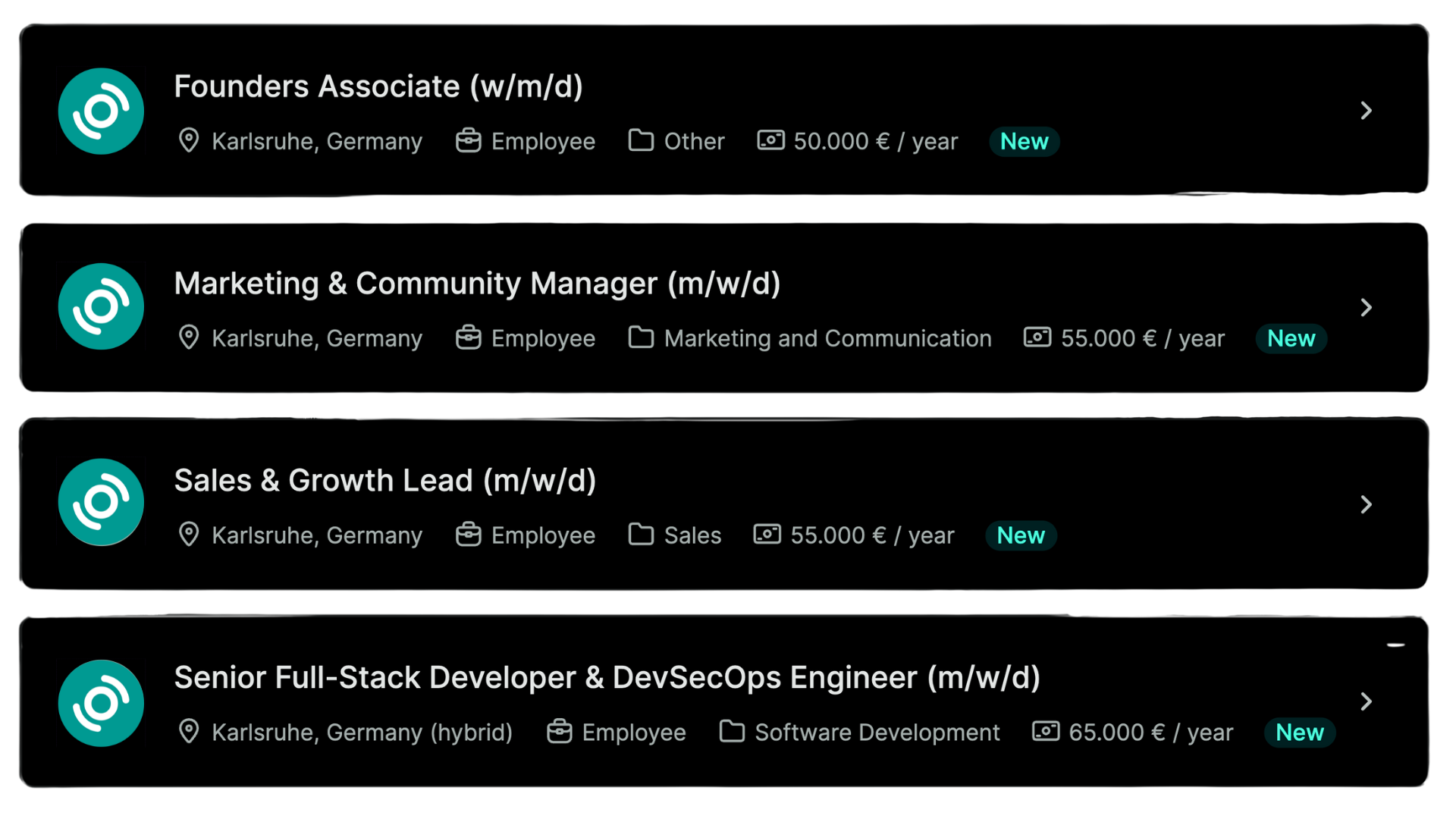Click company logo beside Founders Associate listing
Image resolution: width=1456 pixels, height=819 pixels.
(x=101, y=111)
